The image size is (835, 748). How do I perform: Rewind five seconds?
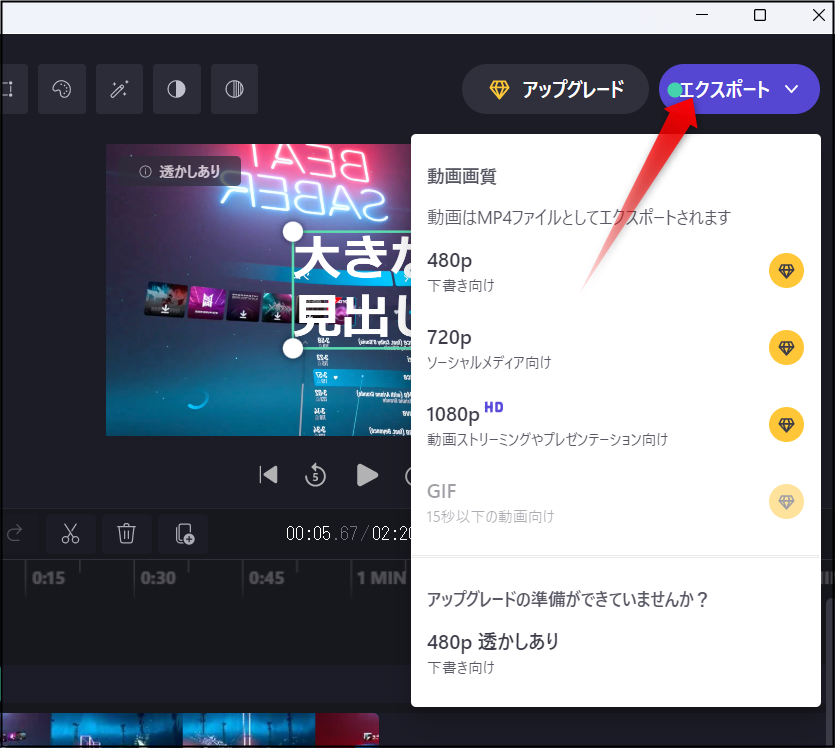[315, 475]
